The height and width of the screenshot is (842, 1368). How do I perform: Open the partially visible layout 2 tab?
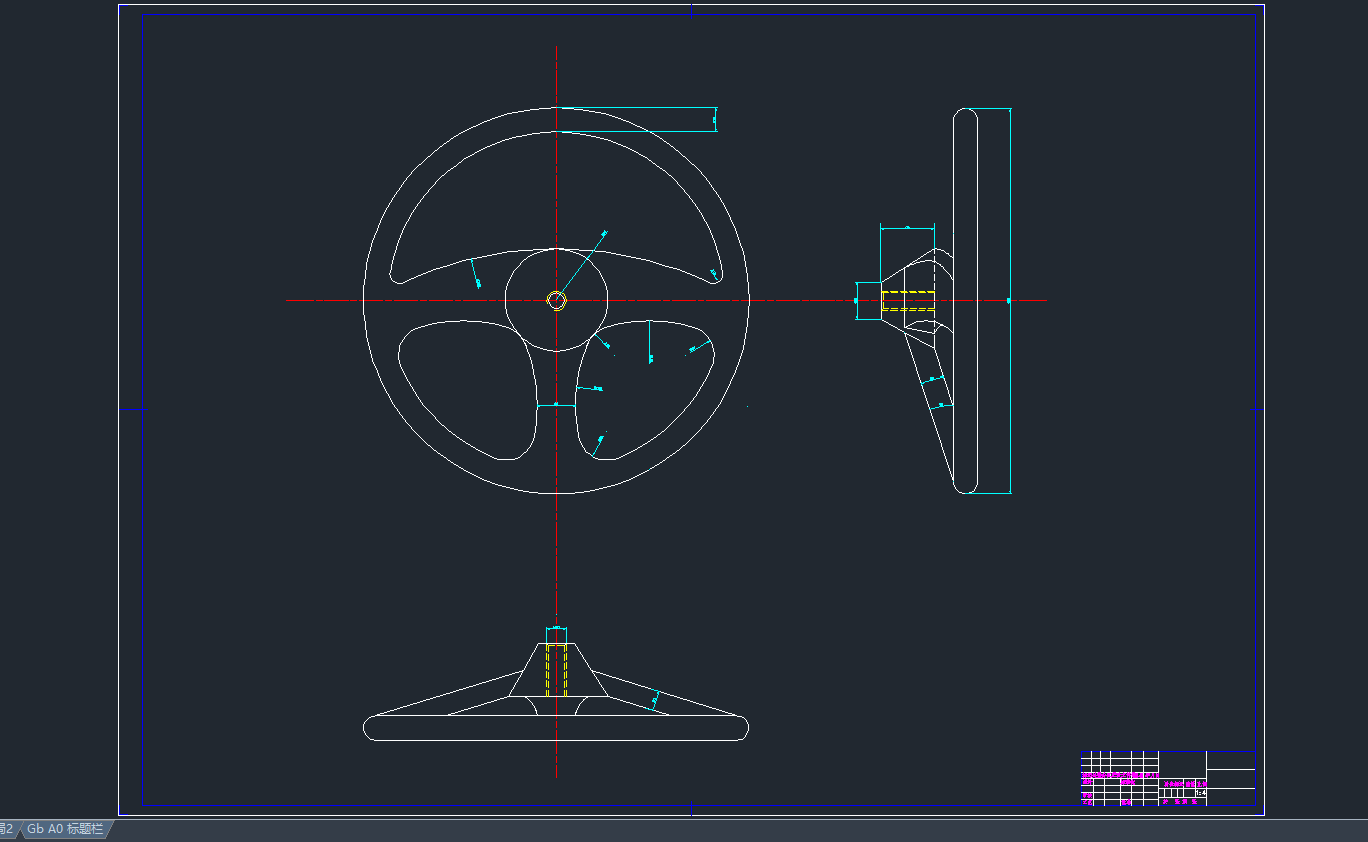(x=8, y=829)
